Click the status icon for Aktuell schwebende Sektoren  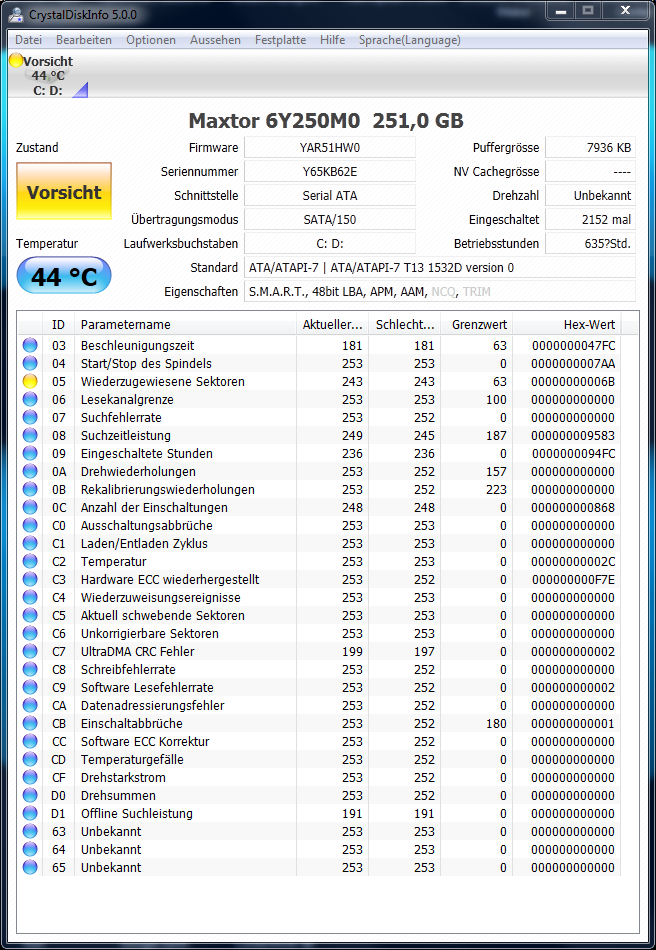(30, 615)
